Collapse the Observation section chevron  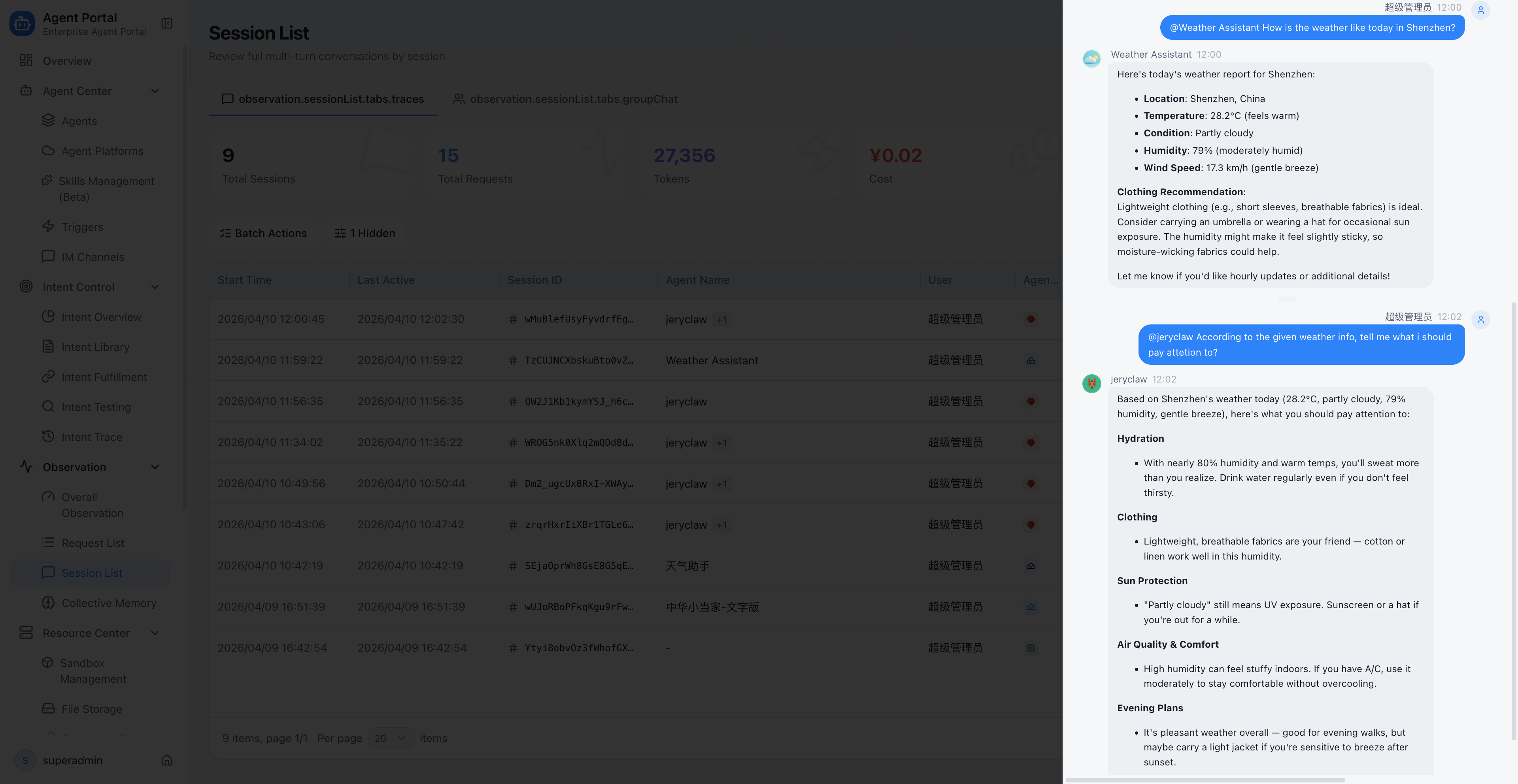155,467
